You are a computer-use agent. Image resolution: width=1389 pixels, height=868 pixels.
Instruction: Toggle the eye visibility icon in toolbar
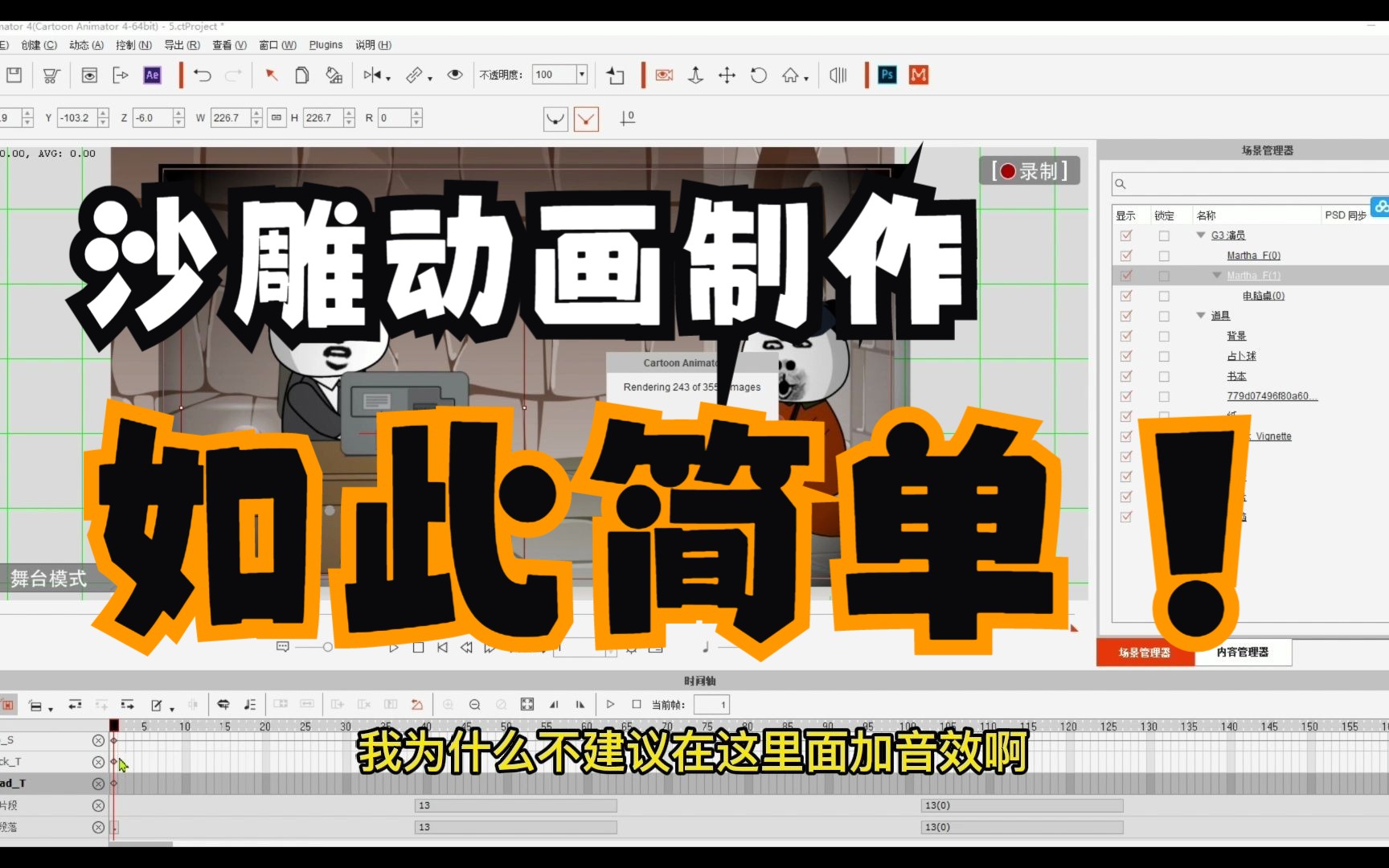coord(455,75)
